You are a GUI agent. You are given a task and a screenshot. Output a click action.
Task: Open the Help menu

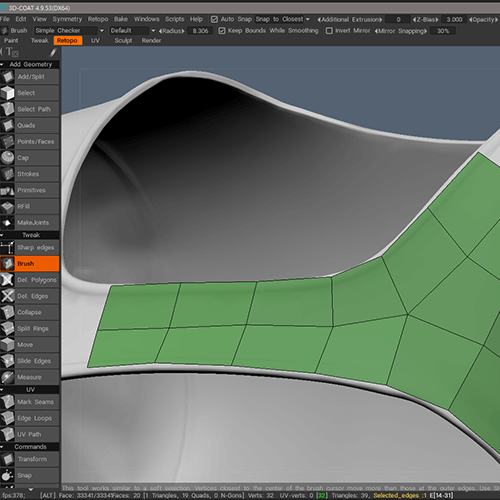pyautogui.click(x=196, y=19)
